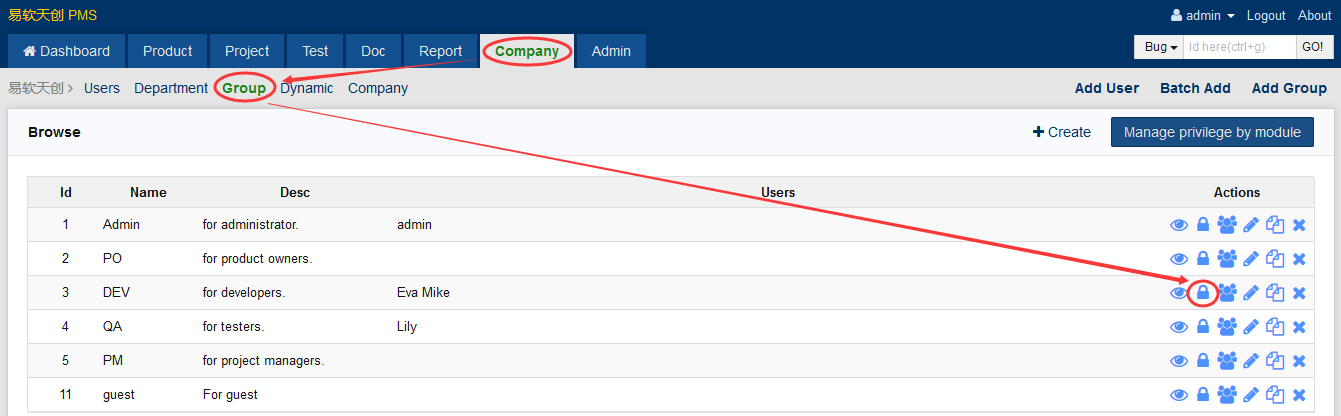Open the Dashboard tab
Viewport: 1341px width, 416px height.
(x=67, y=51)
